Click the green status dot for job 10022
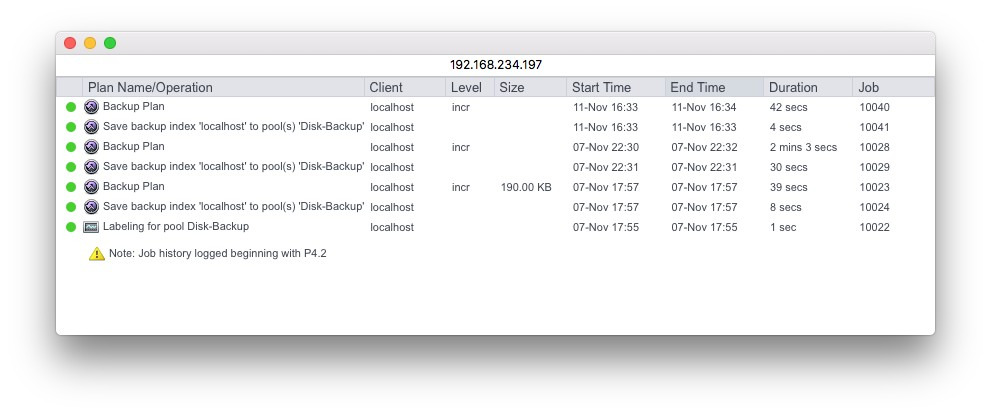Screen dimensions: 991x415 tap(71, 227)
